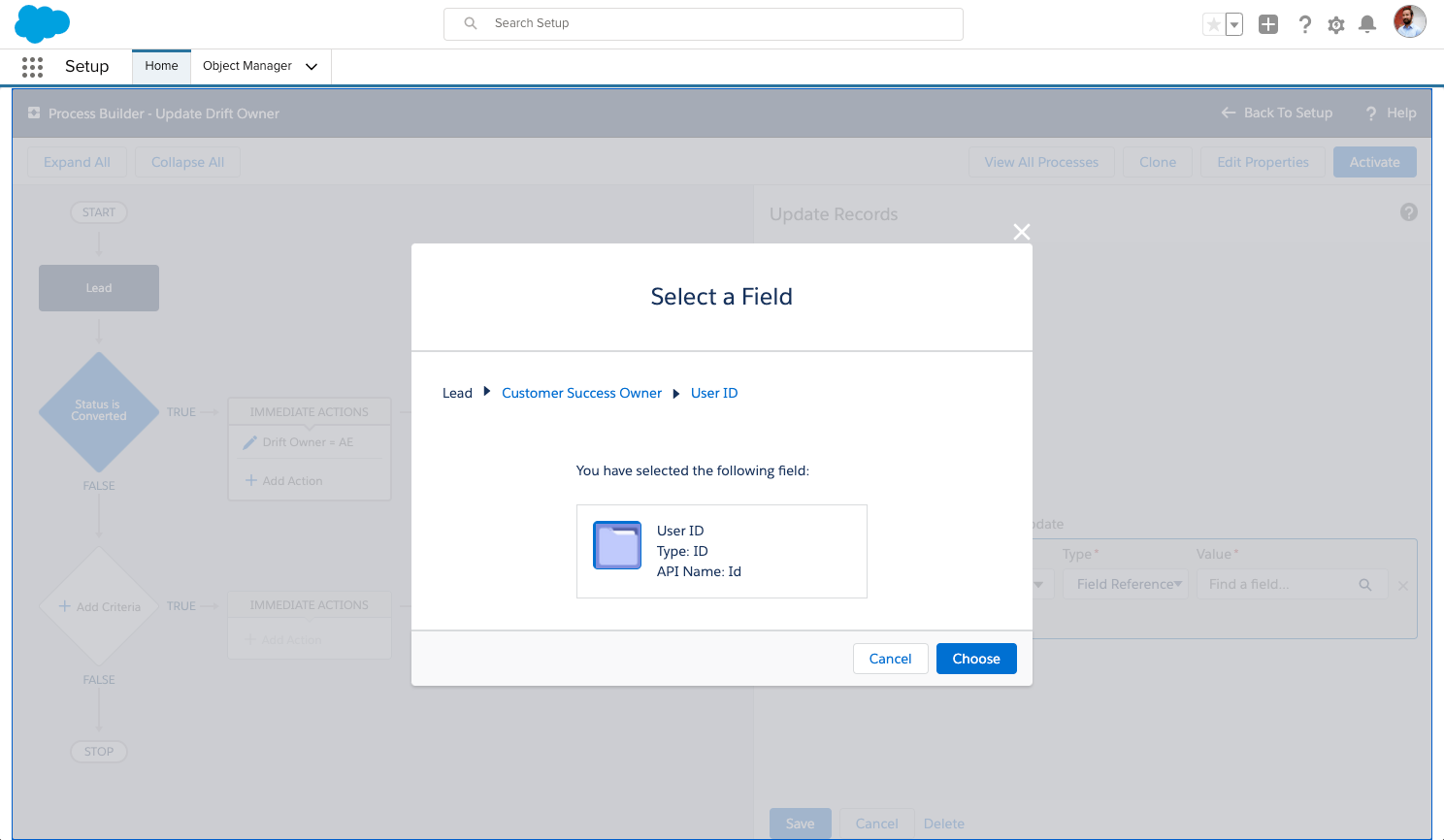Click View All Processes button
Screen dimensions: 1444x840
(1041, 162)
